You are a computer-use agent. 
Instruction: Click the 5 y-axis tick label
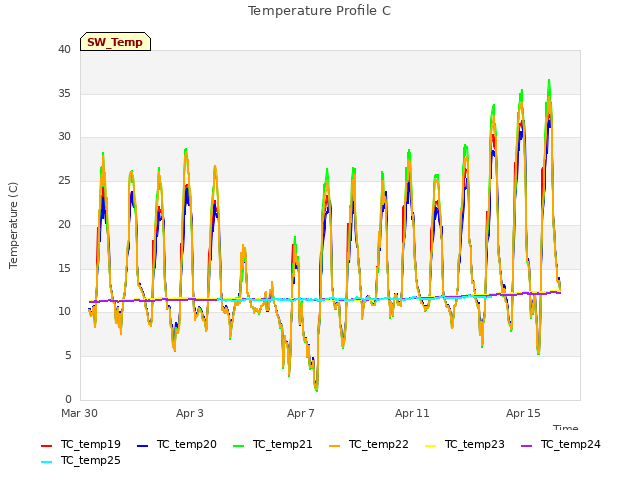pyautogui.click(x=68, y=356)
